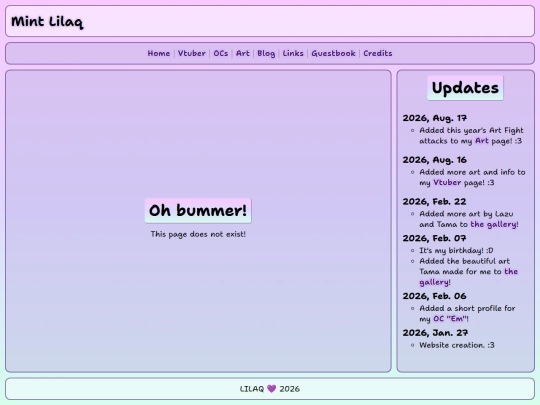Click the Mint Lilaq site title
Image resolution: width=540 pixels, height=405 pixels.
tap(47, 22)
